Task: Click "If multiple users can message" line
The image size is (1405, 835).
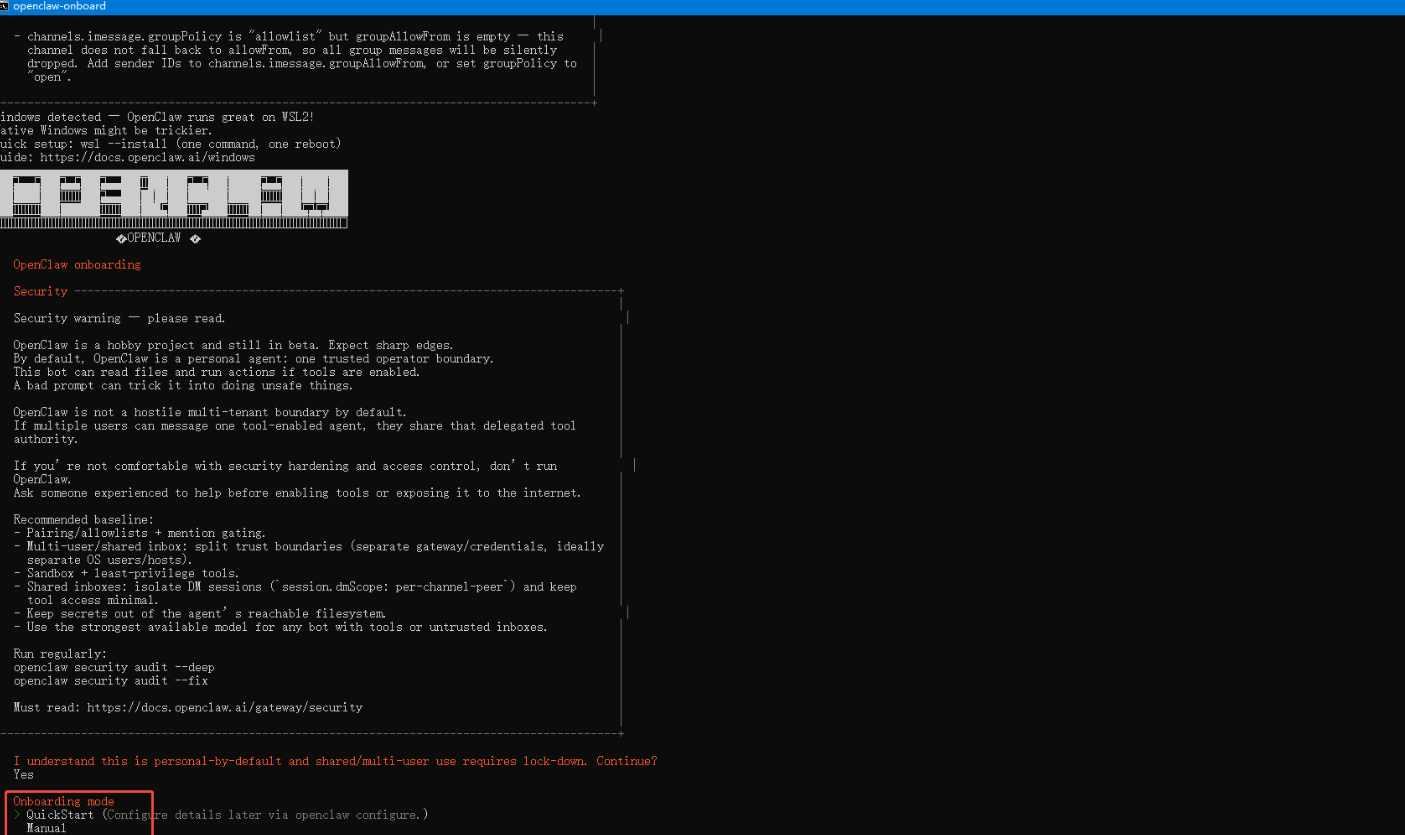Action: point(294,425)
